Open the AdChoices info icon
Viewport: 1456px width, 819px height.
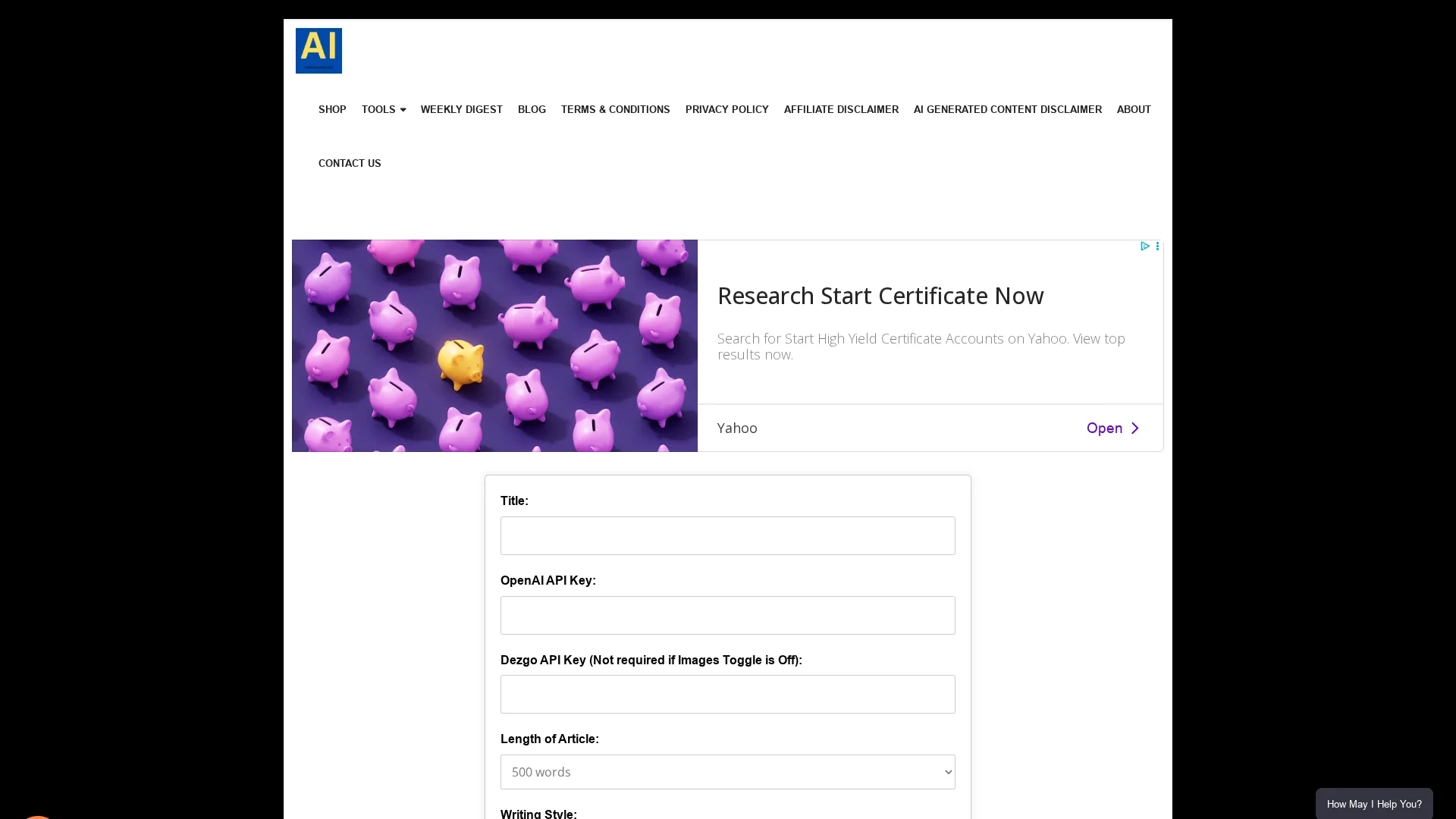(x=1144, y=246)
